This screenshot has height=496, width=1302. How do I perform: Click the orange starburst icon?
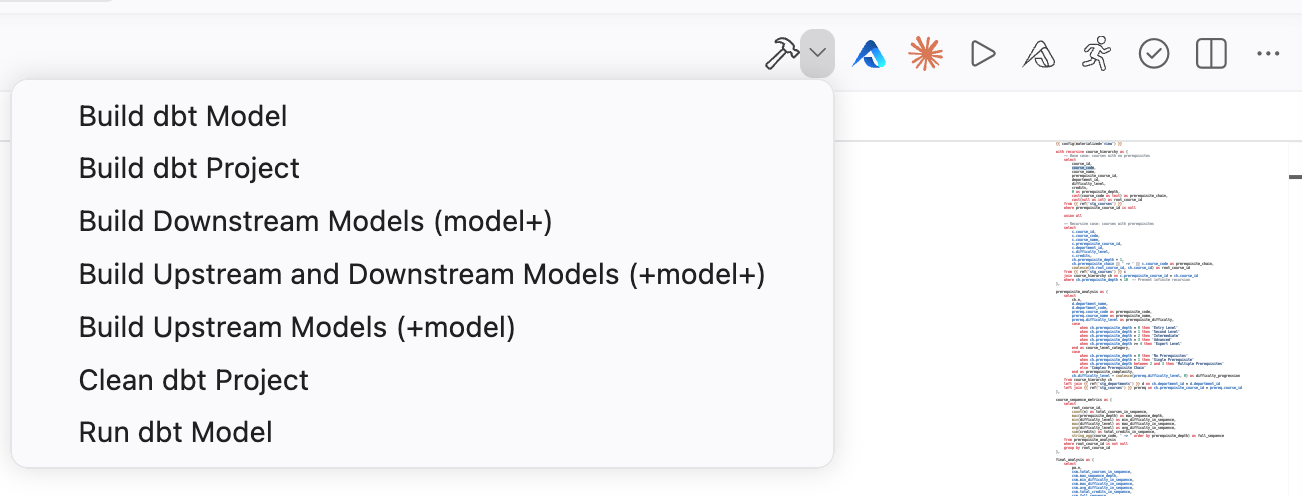(x=926, y=53)
